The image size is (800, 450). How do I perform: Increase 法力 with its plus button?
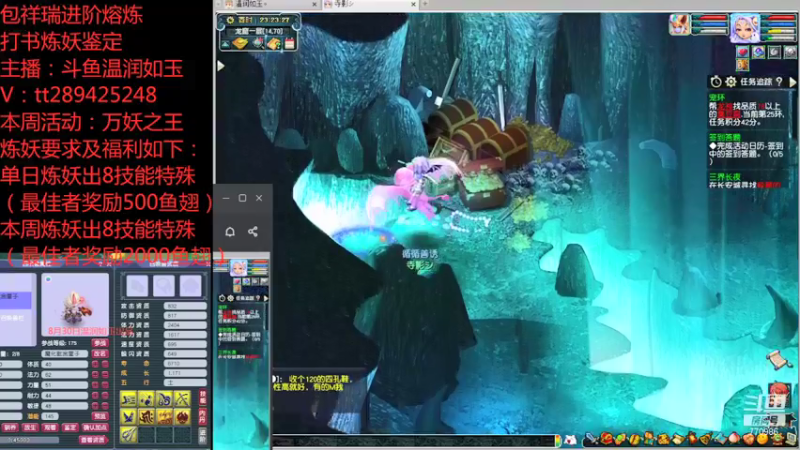coord(95,374)
